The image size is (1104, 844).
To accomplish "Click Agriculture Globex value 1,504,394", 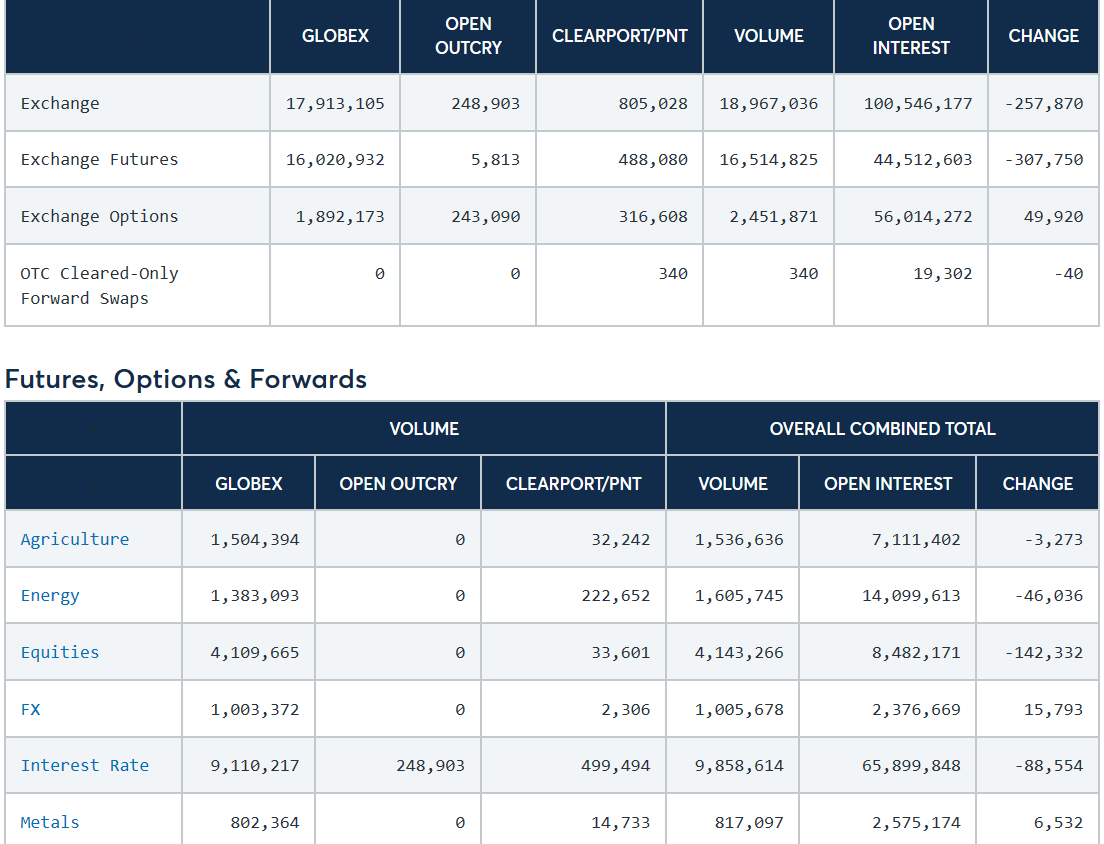I will pyautogui.click(x=255, y=540).
